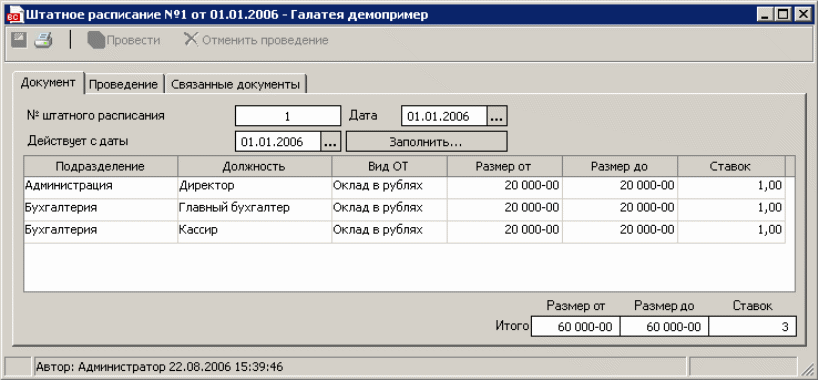Maximize the Штатное расписание window
This screenshot has width=818, height=380.
pos(783,15)
